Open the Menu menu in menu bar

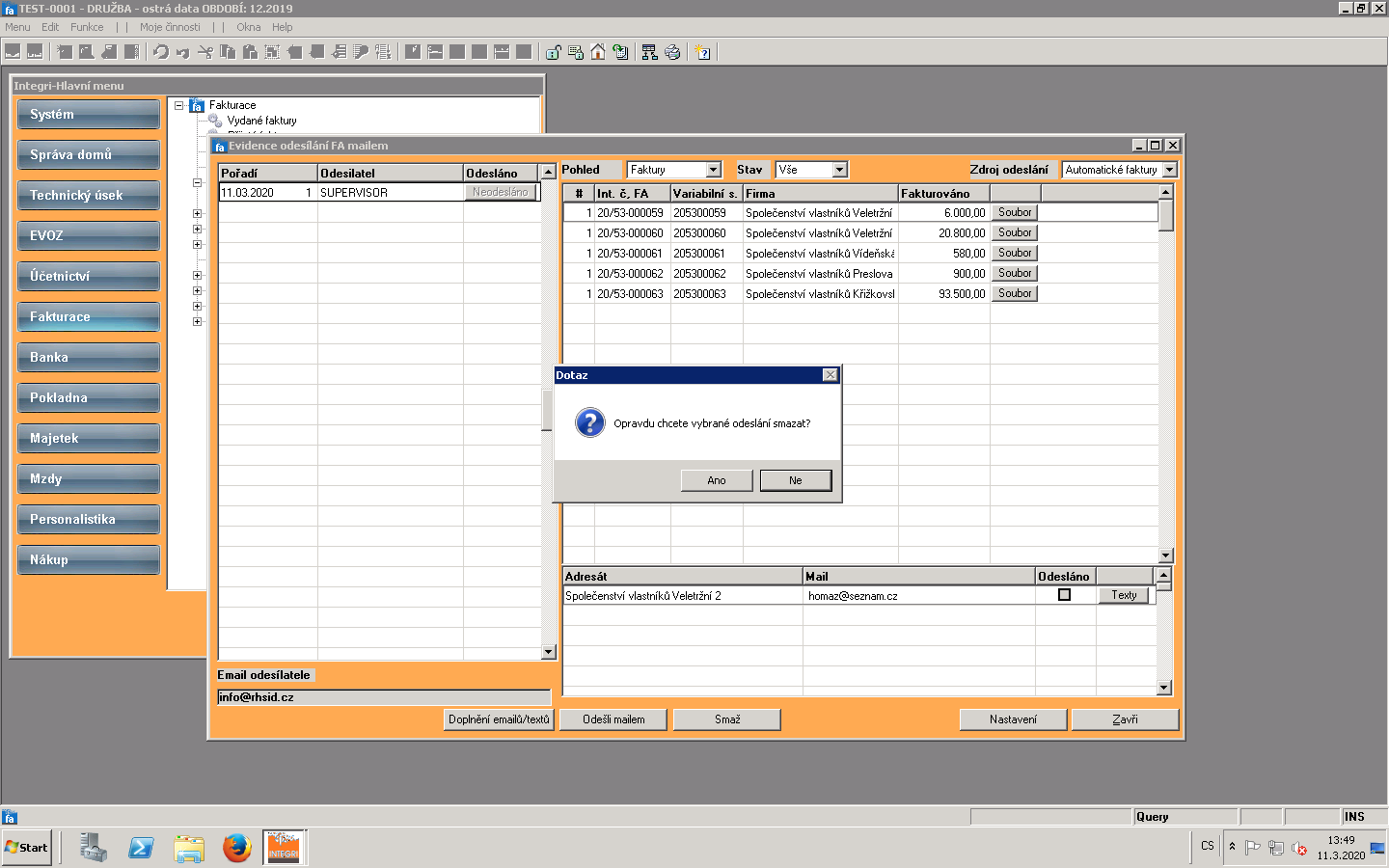[x=17, y=27]
